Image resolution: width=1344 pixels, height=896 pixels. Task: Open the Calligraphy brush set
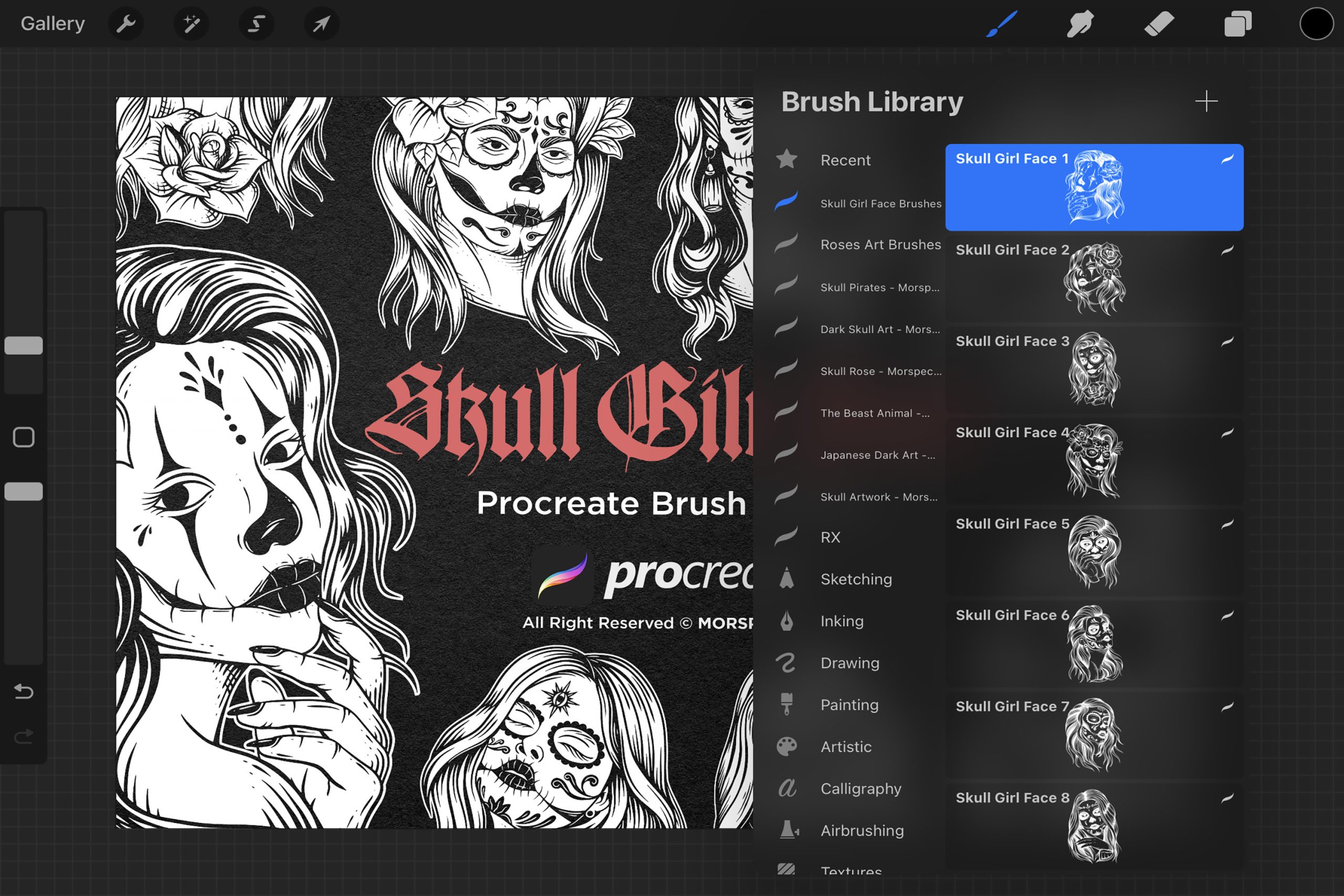[858, 788]
